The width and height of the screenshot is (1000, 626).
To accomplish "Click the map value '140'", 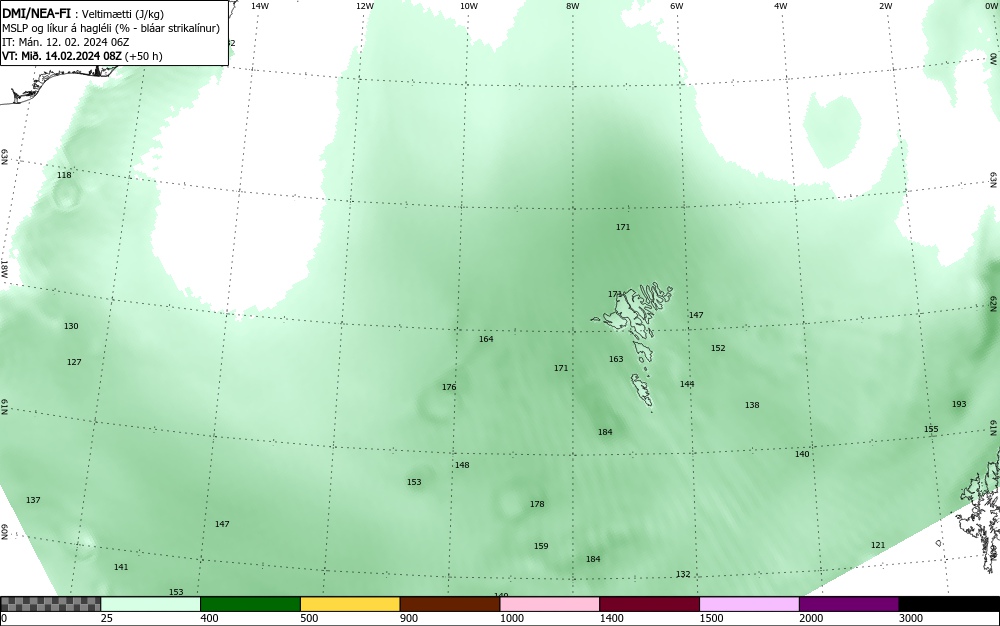I will coord(802,455).
